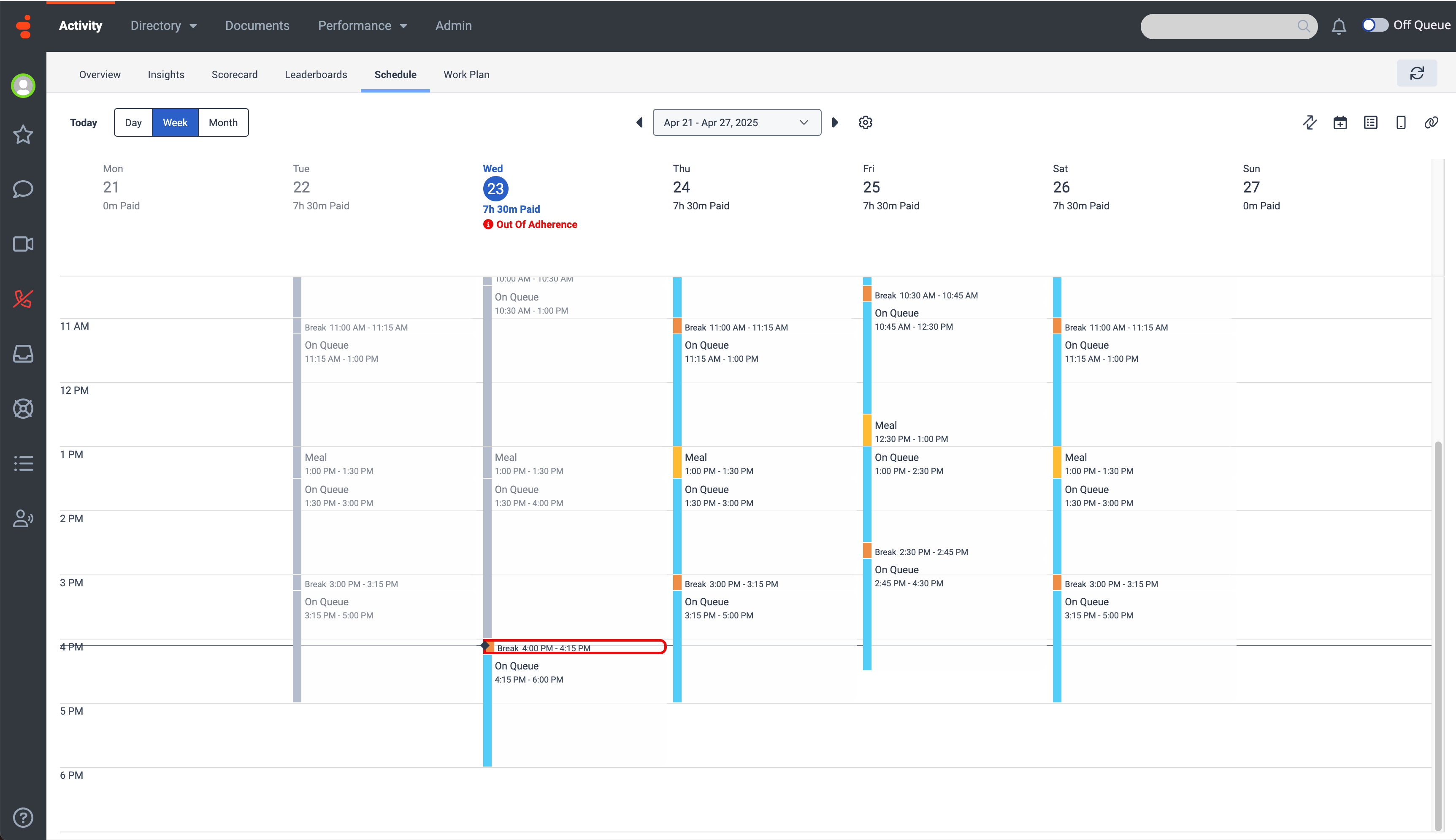Screen dimensions: 1456x840
Task: Click the Today button
Action: 83,122
